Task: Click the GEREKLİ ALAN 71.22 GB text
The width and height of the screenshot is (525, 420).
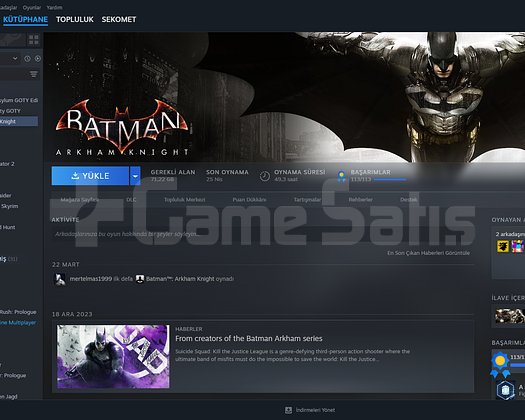Action: click(x=173, y=176)
